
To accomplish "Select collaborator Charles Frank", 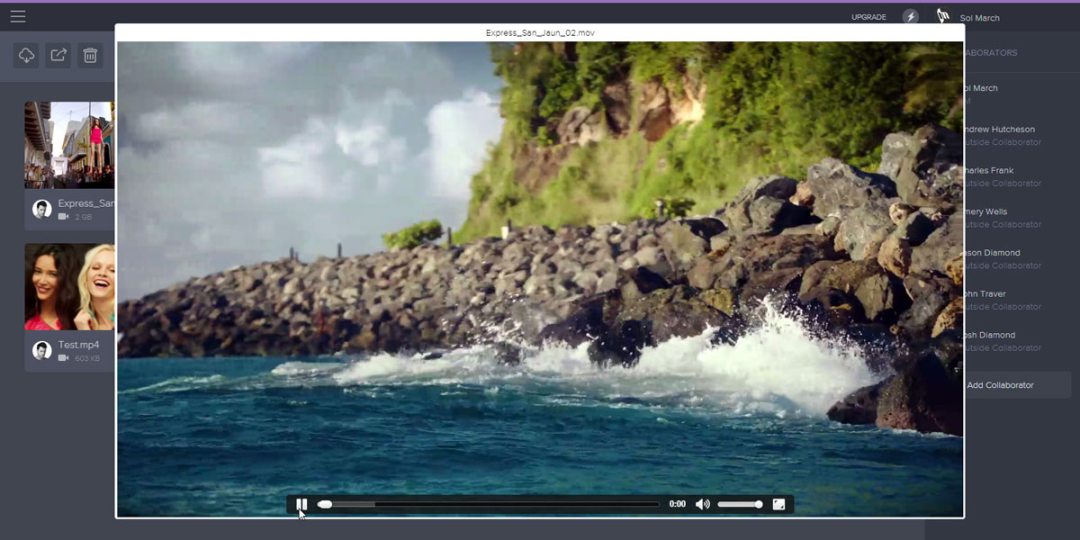I will [x=988, y=170].
